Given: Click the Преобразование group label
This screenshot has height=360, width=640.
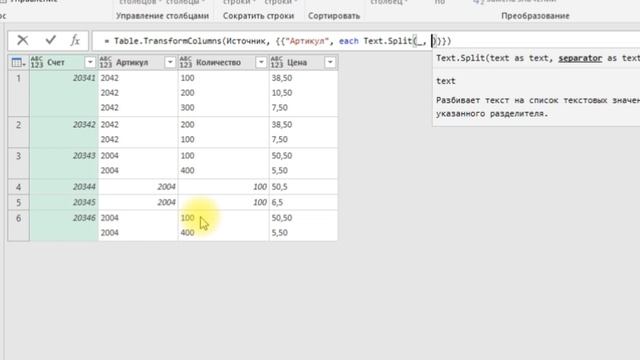Looking at the screenshot, I should (x=535, y=16).
